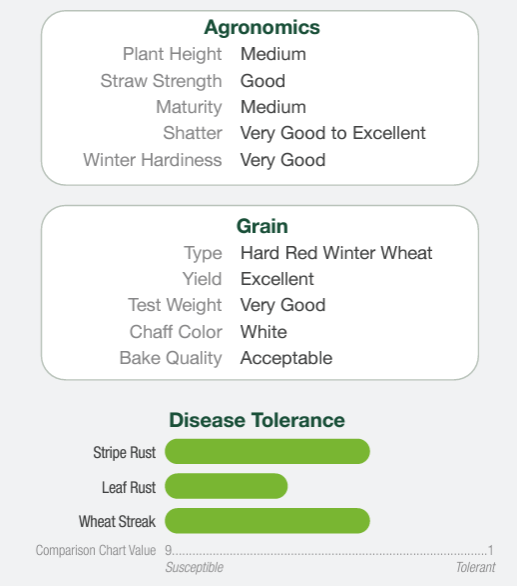The image size is (517, 586).
Task: Select the Chaff Color value White
Action: click(x=264, y=332)
